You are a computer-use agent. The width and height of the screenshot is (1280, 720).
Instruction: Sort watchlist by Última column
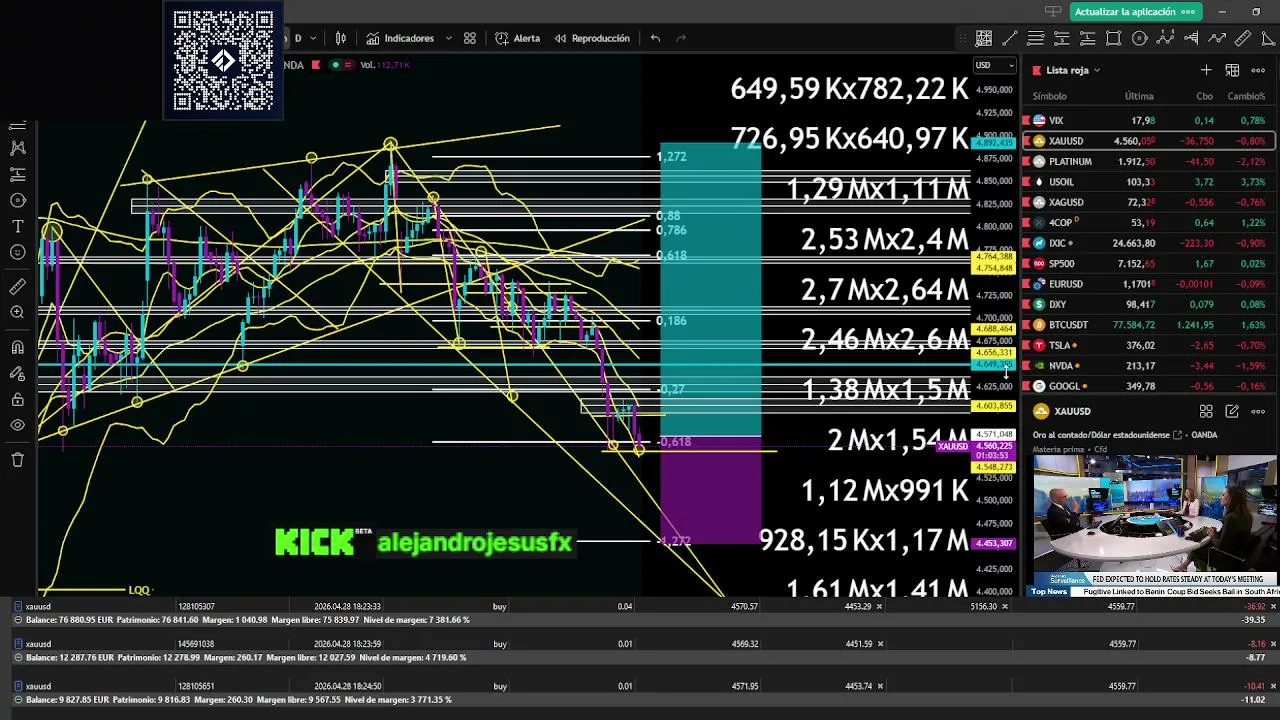pyautogui.click(x=1139, y=96)
